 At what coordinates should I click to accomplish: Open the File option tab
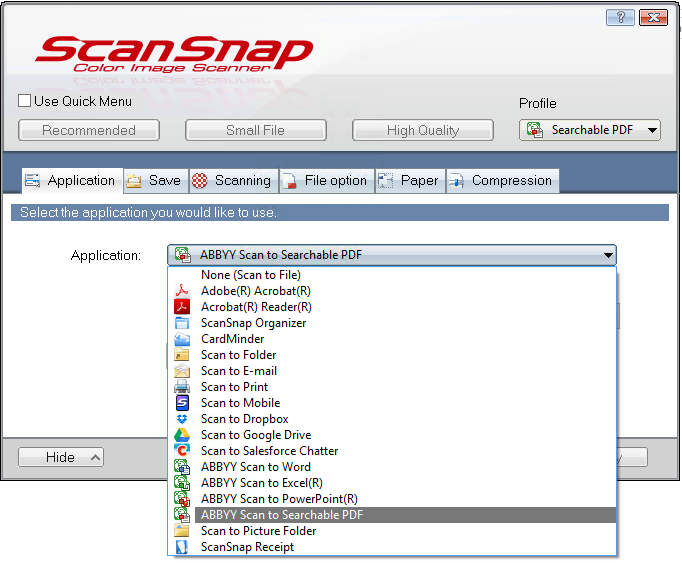coord(327,181)
